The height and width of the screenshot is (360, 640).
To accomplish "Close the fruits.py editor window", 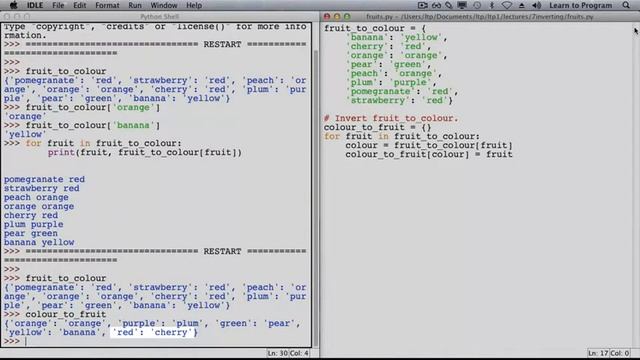I will (x=327, y=17).
